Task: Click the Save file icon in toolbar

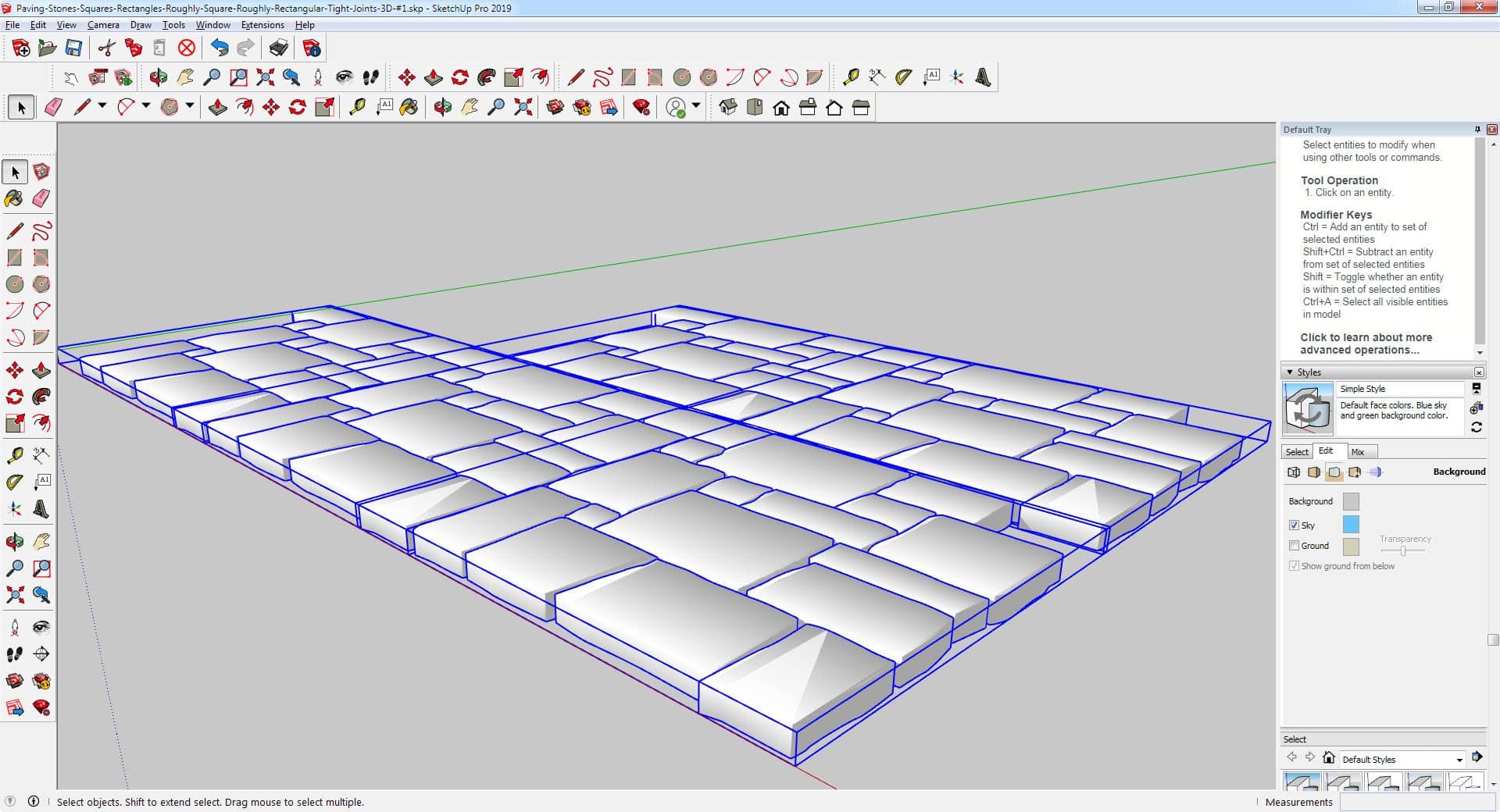Action: click(x=73, y=48)
